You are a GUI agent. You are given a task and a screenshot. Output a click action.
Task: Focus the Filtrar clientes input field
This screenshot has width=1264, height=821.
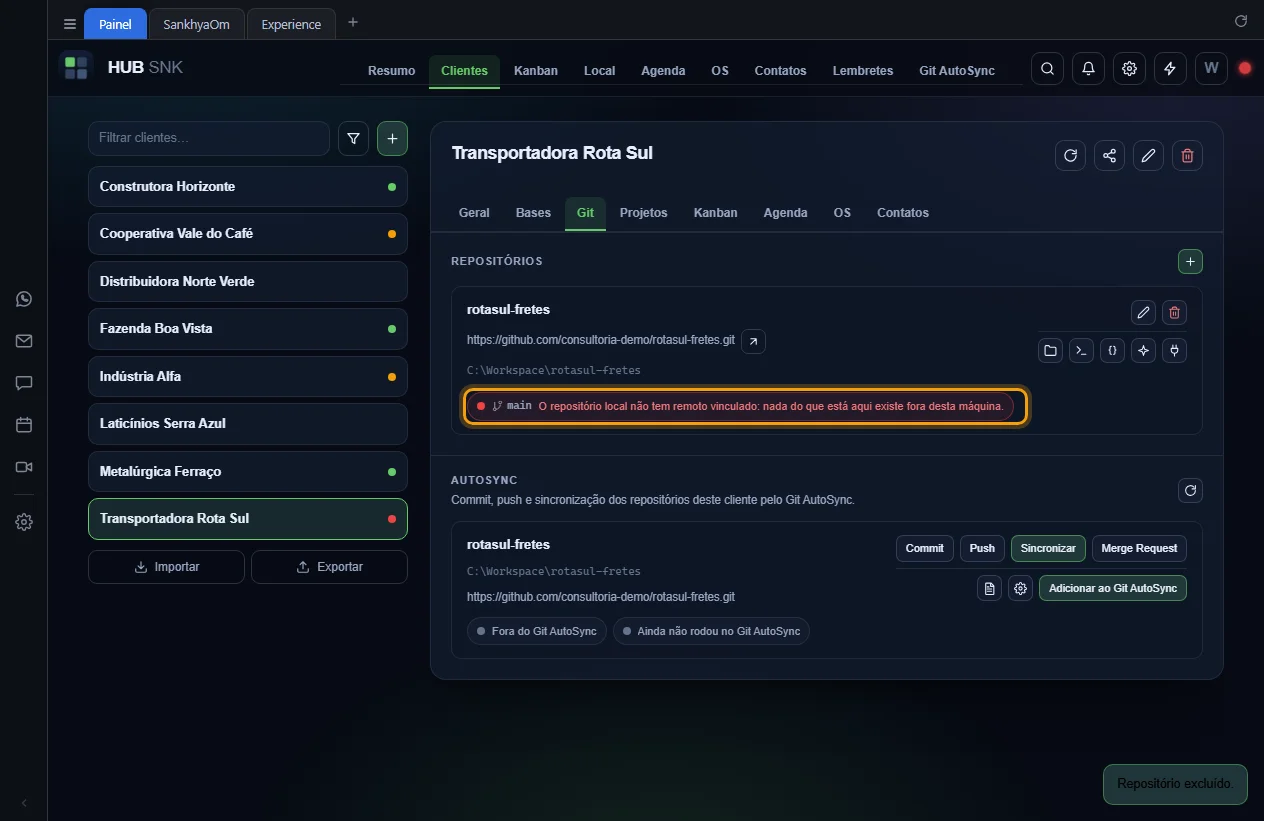(x=209, y=138)
